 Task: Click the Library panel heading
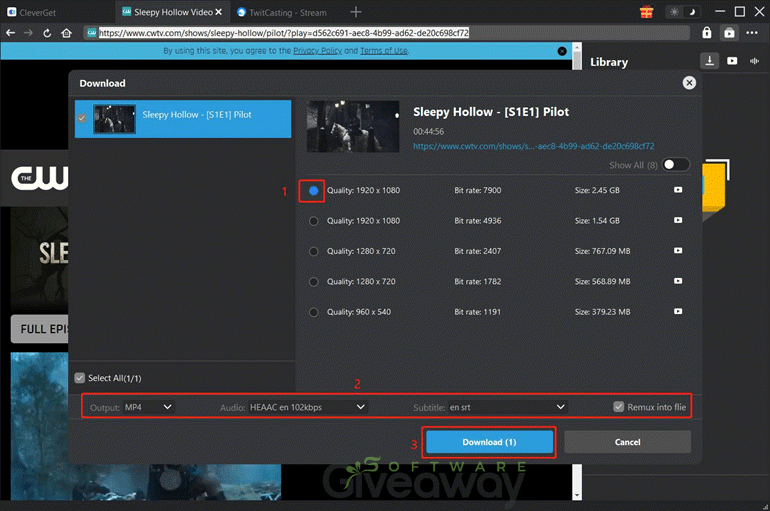click(609, 62)
